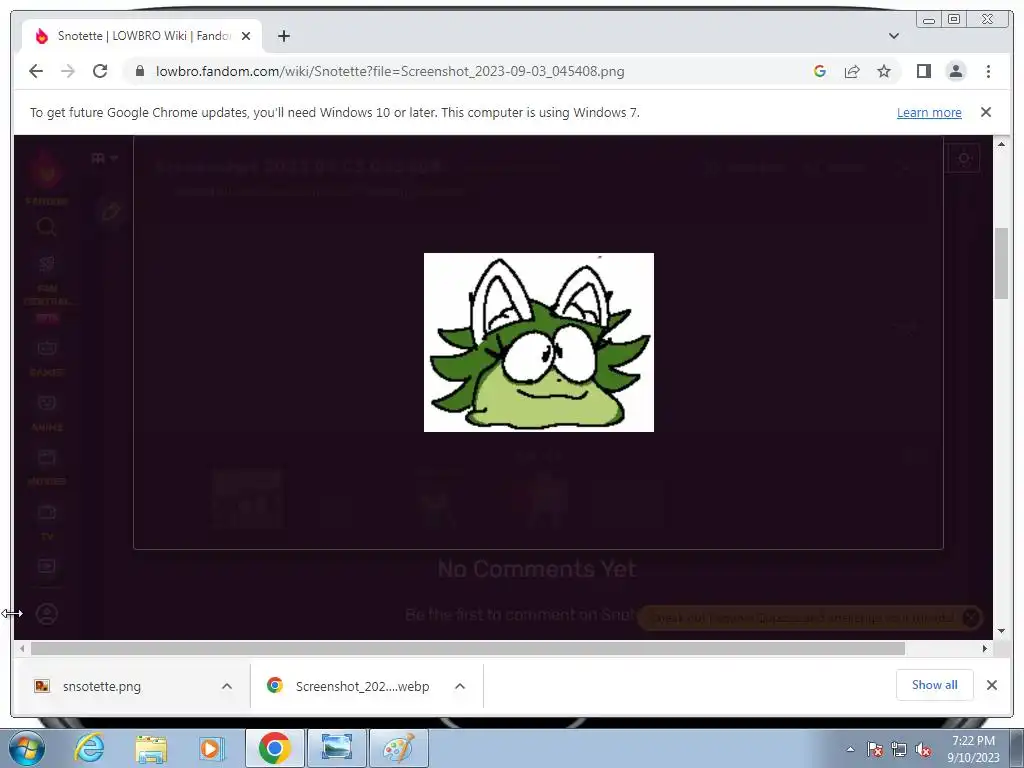This screenshot has width=1024, height=768.
Task: Switch to the Paint taskbar window
Action: (398, 748)
